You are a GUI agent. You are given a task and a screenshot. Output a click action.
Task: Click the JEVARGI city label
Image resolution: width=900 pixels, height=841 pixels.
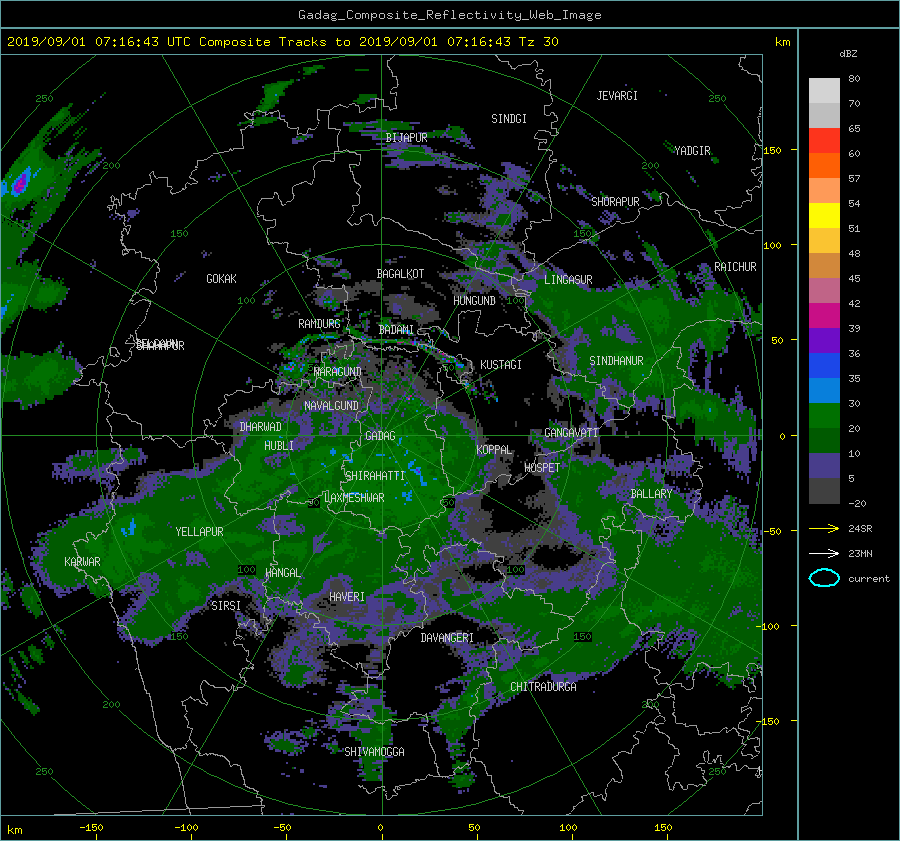tap(617, 96)
